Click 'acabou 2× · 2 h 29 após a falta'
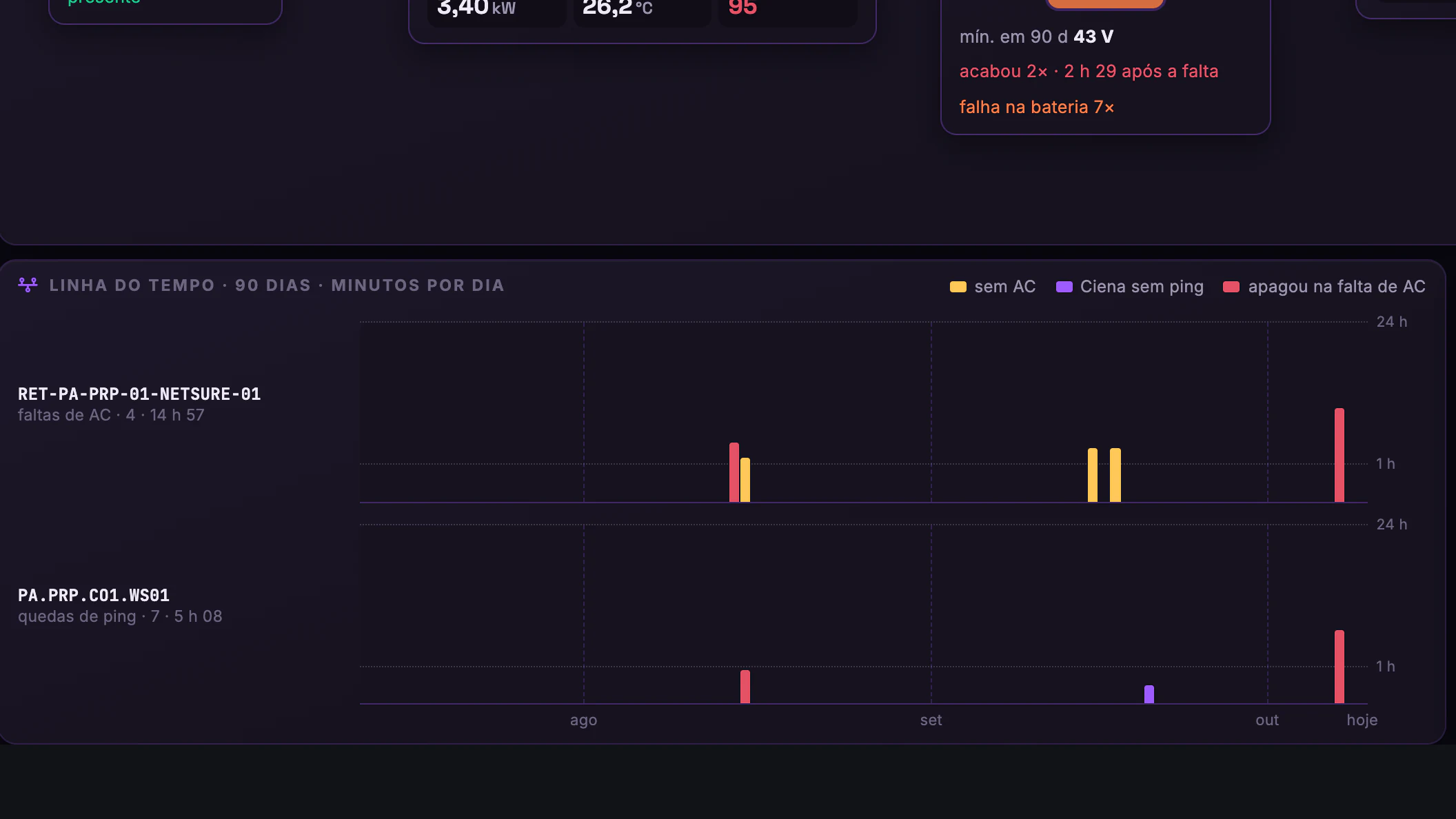 tap(1089, 72)
